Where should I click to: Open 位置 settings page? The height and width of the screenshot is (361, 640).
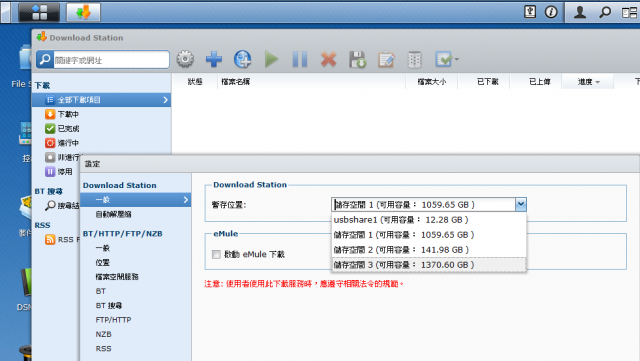(x=102, y=262)
